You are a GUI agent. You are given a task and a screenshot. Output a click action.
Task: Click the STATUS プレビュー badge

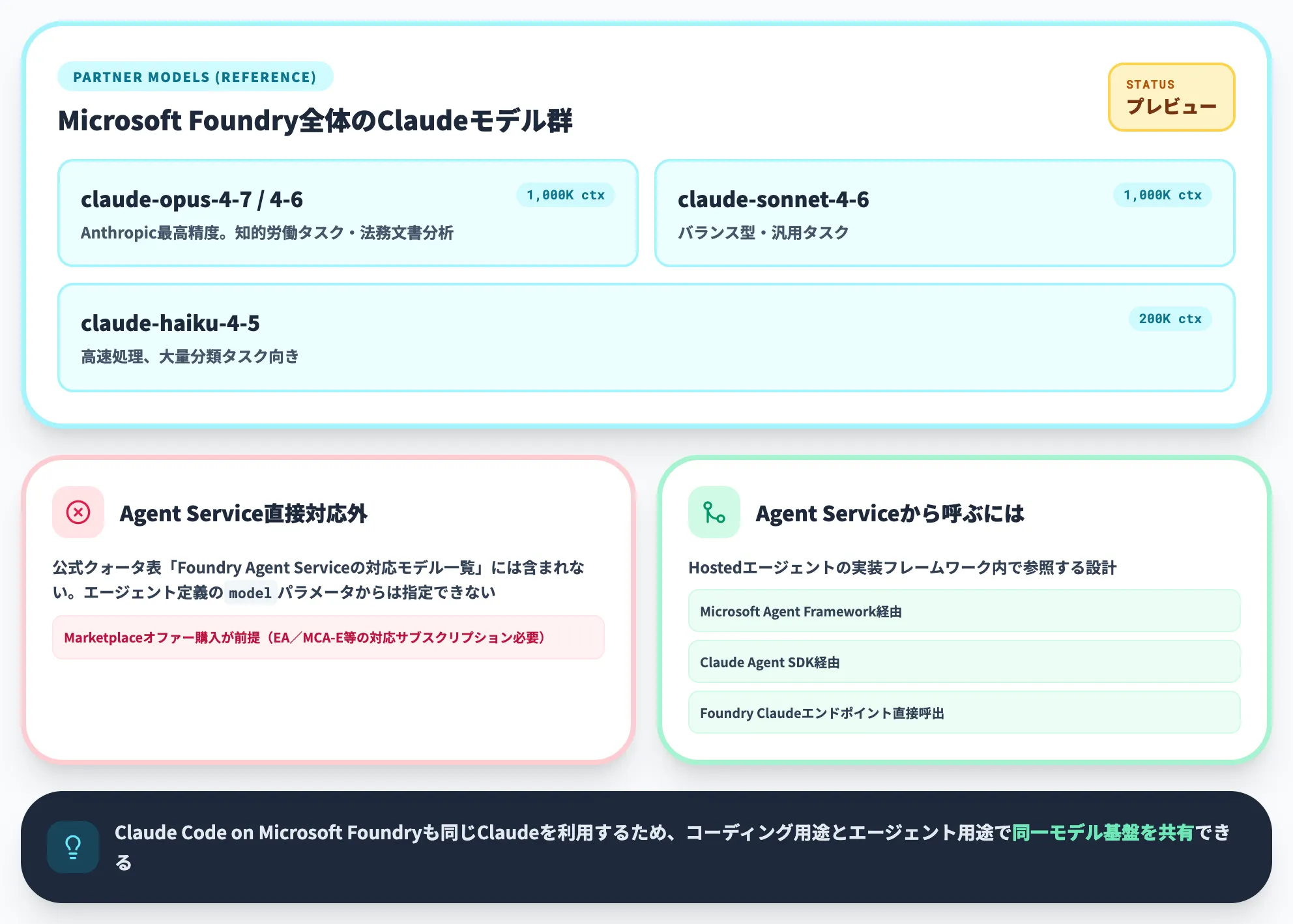tap(1171, 97)
